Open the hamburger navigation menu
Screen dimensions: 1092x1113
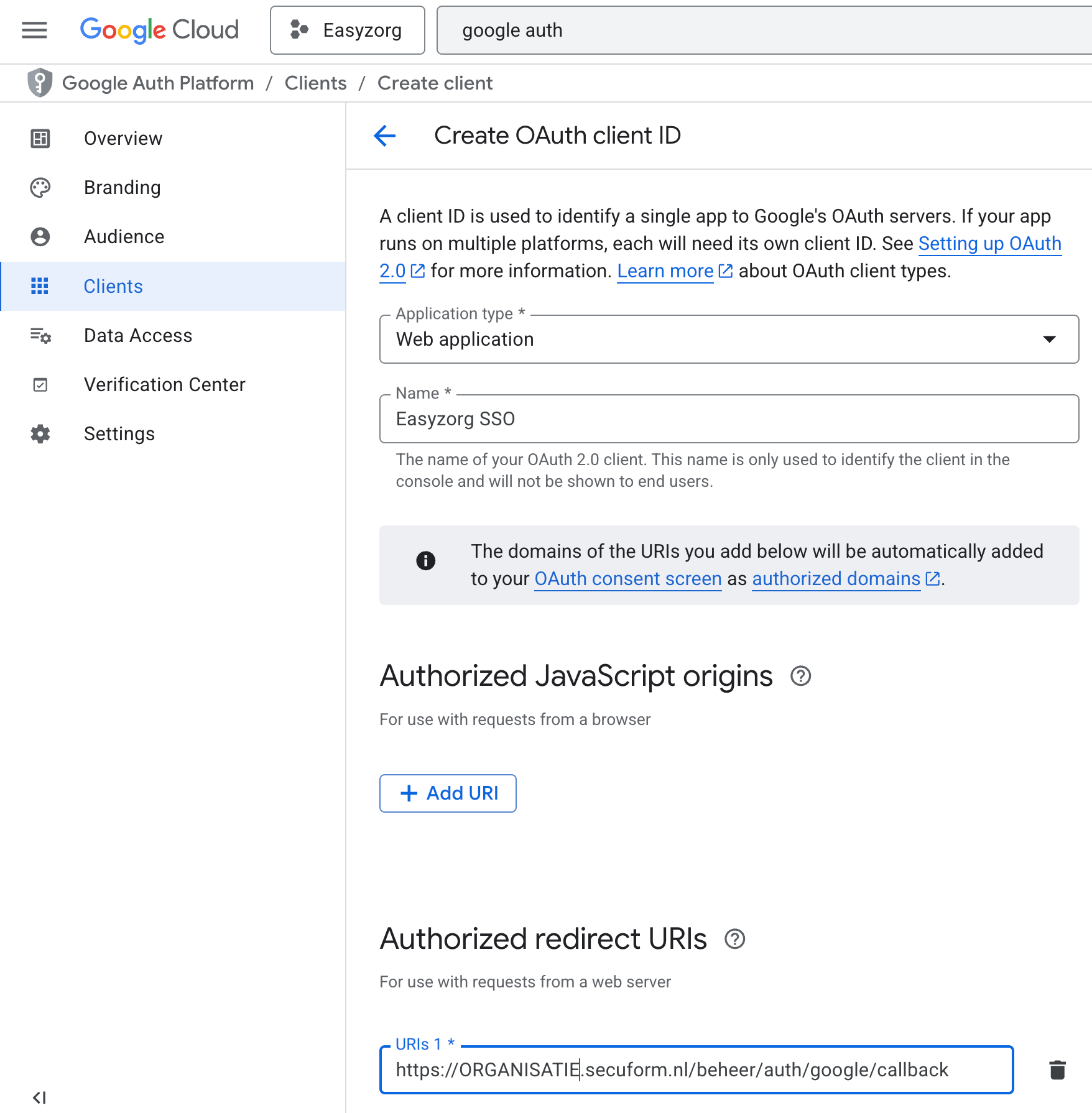click(34, 30)
